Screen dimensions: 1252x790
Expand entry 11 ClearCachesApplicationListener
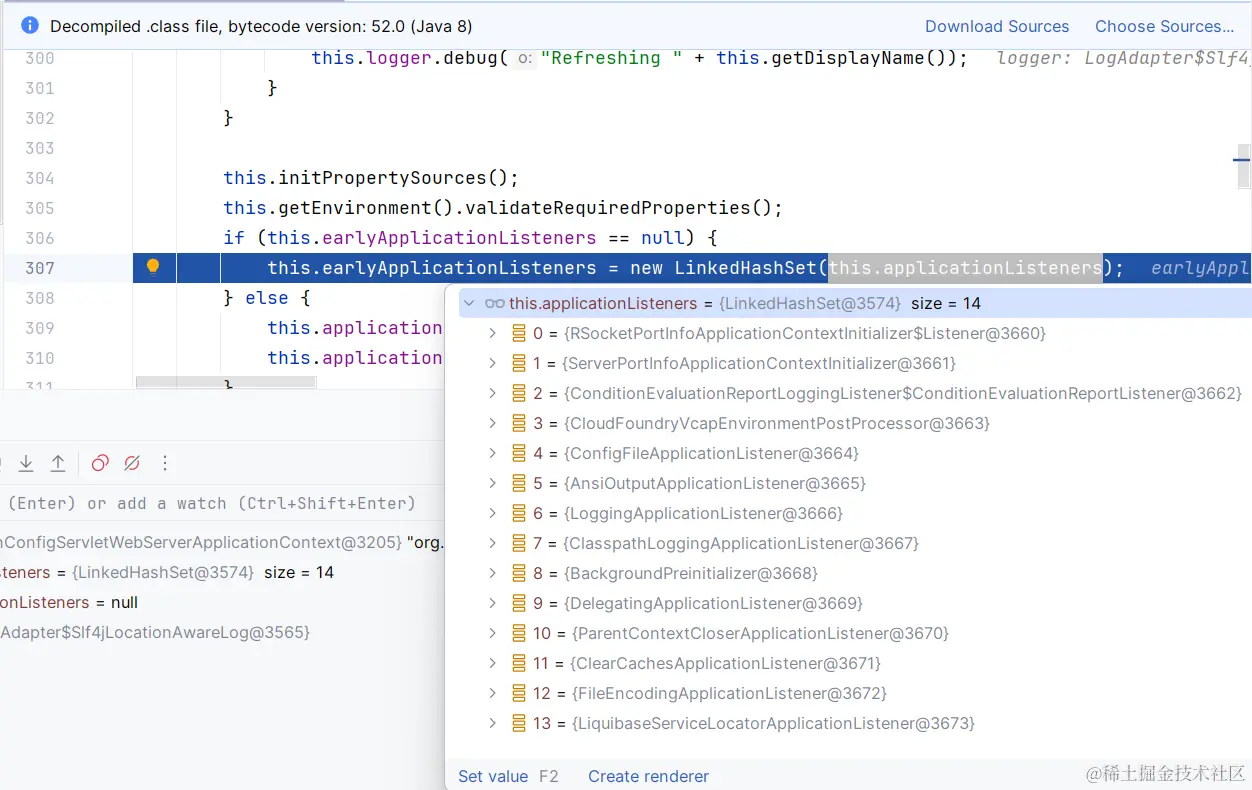coord(492,663)
